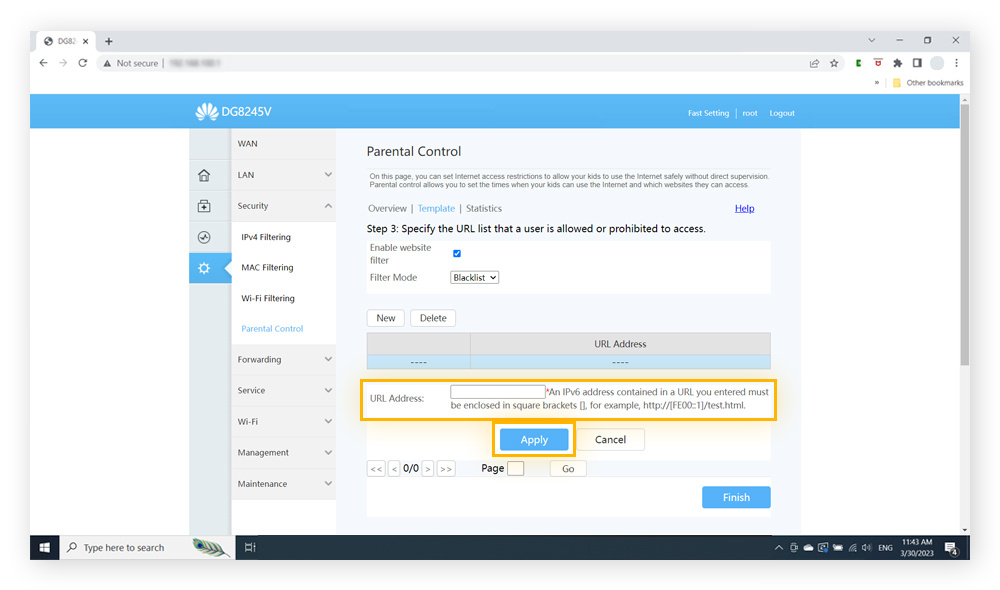Open the Home icon in router sidebar

[204, 175]
